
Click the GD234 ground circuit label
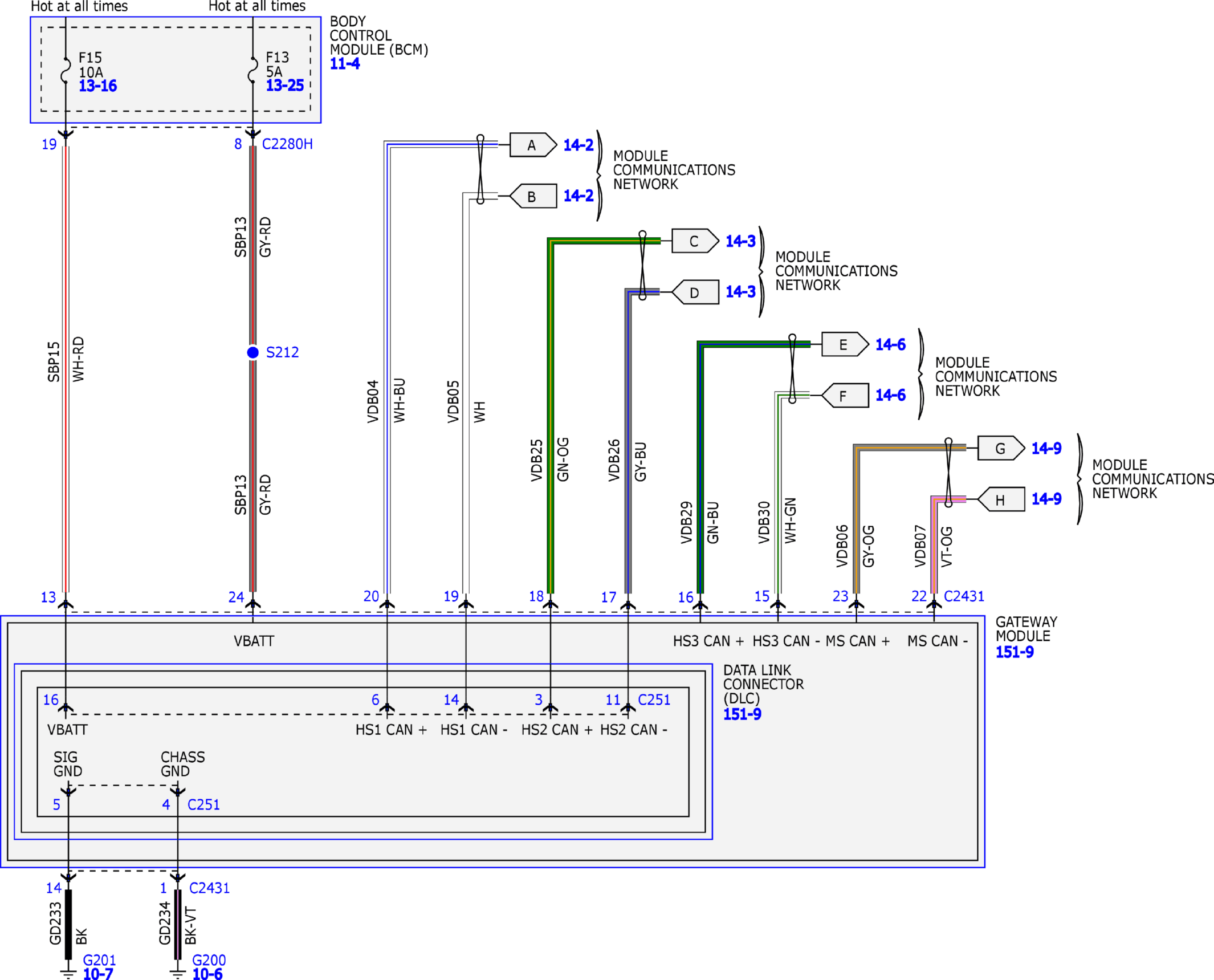point(165,924)
